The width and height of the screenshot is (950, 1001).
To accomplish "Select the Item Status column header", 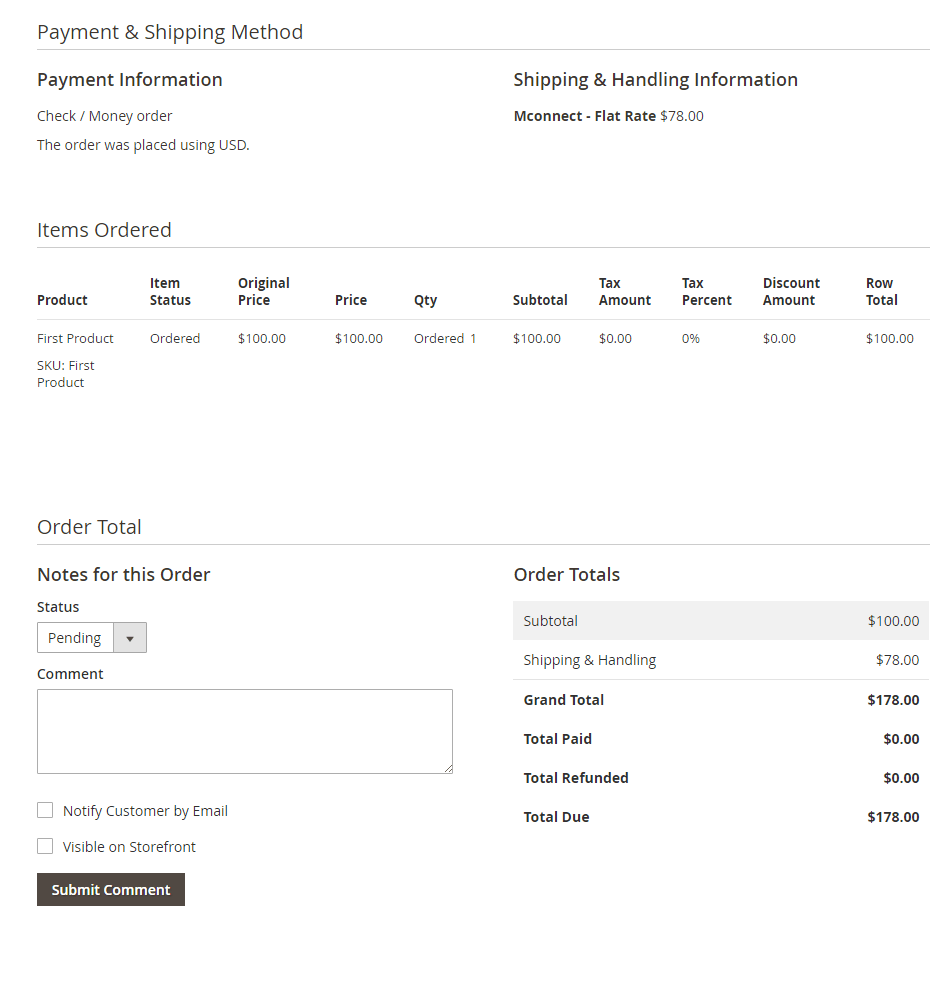I will [x=170, y=292].
